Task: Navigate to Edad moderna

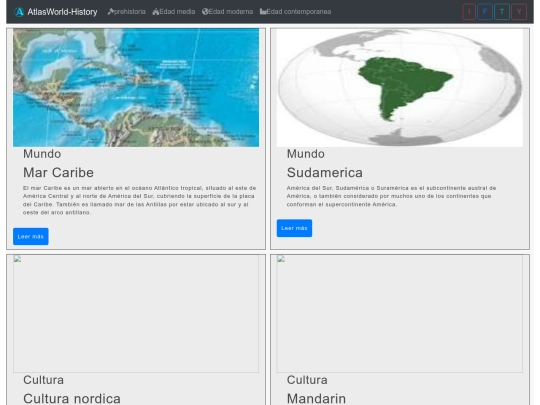Action: click(x=227, y=12)
